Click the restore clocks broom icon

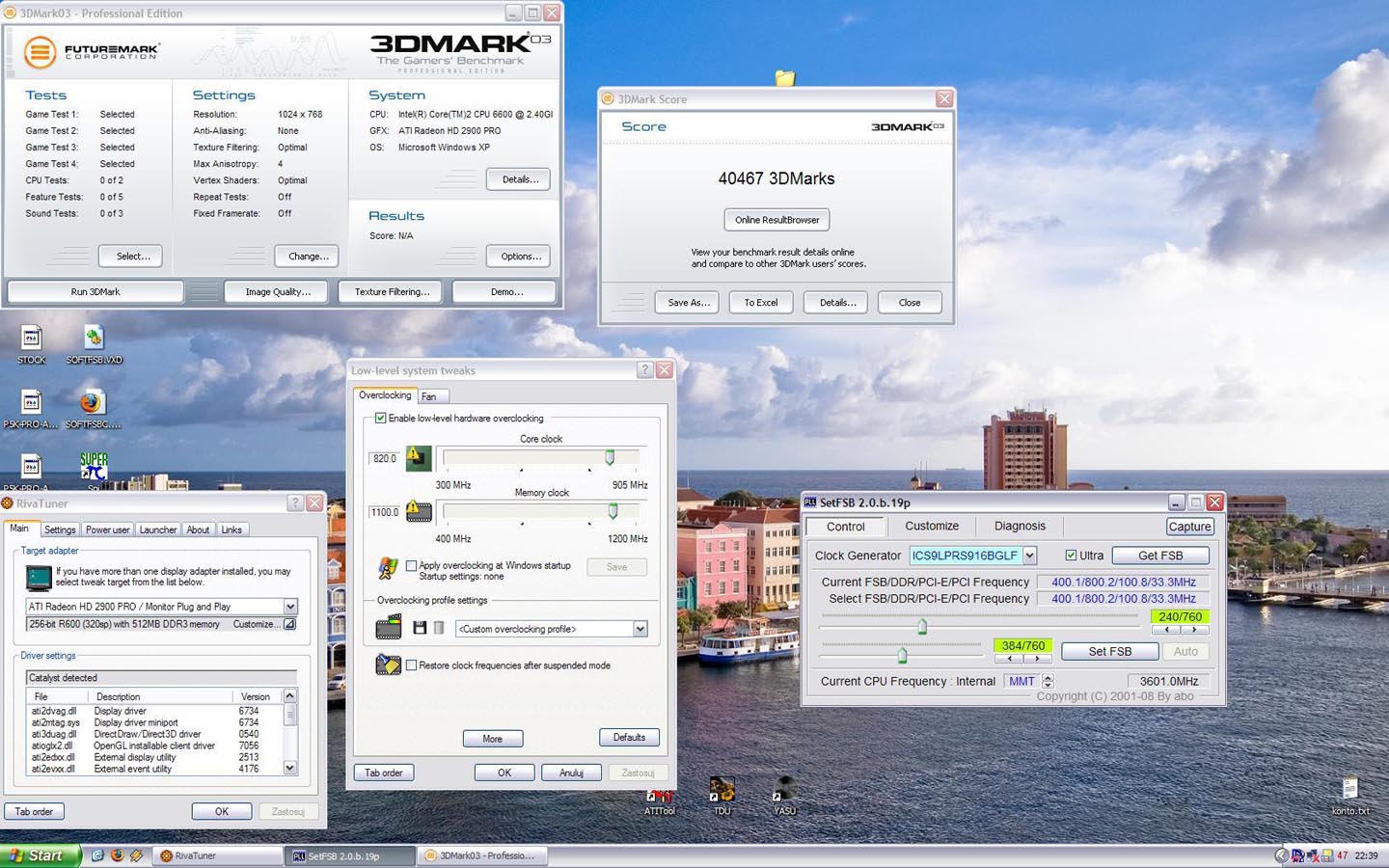[388, 665]
